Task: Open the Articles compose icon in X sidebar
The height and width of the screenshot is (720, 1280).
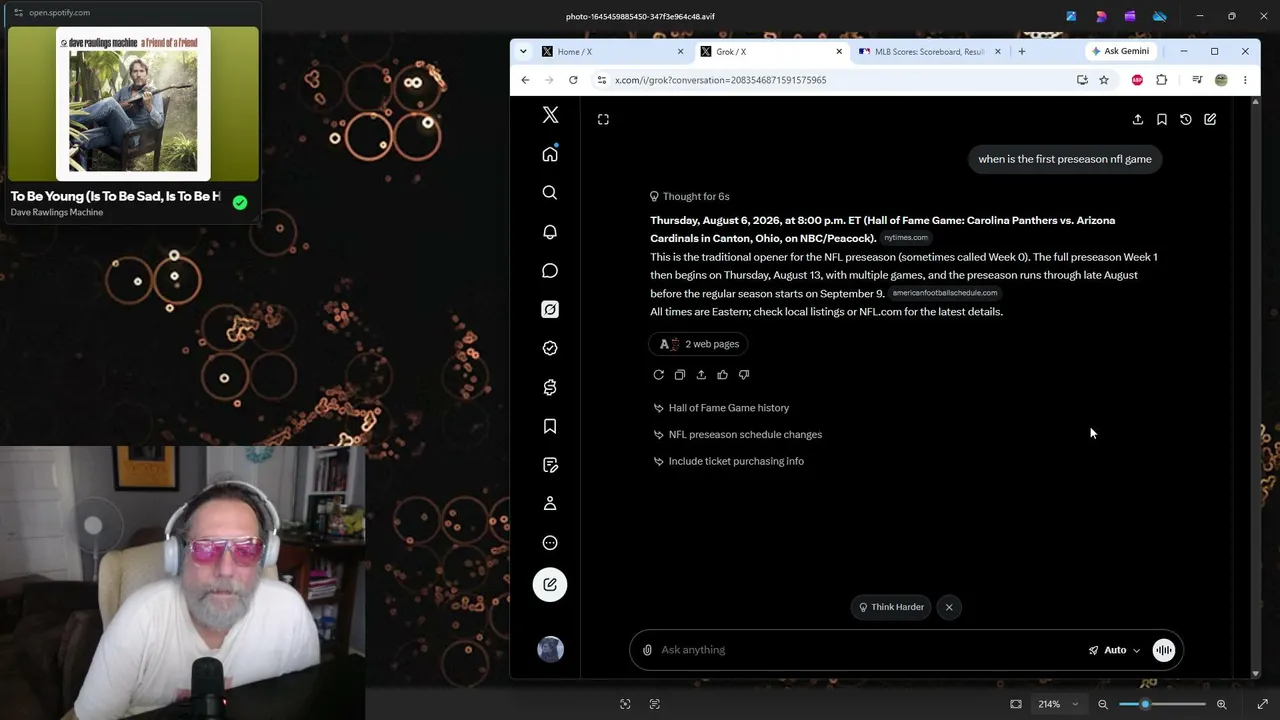Action: [x=550, y=465]
